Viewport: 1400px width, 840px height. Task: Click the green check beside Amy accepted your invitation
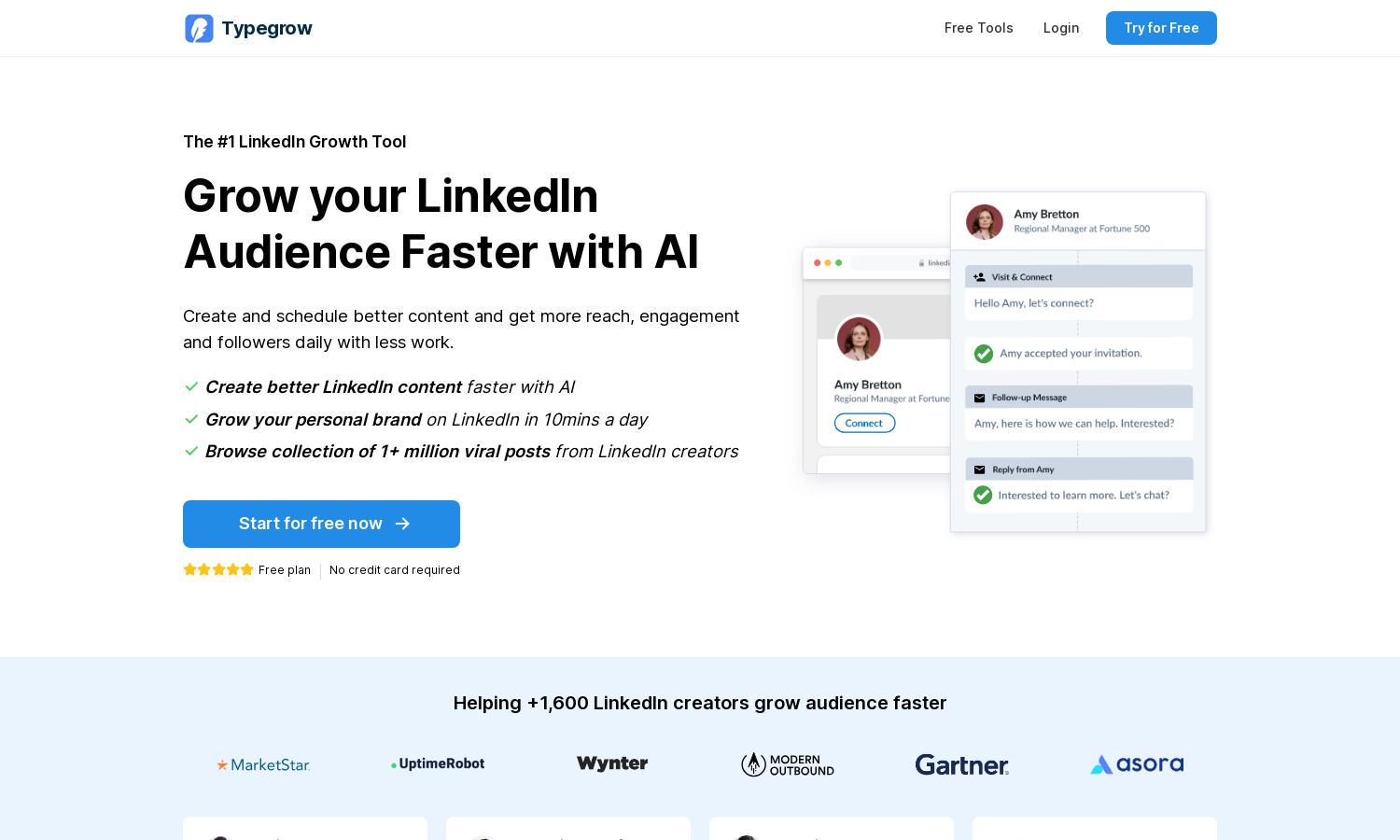pos(984,354)
